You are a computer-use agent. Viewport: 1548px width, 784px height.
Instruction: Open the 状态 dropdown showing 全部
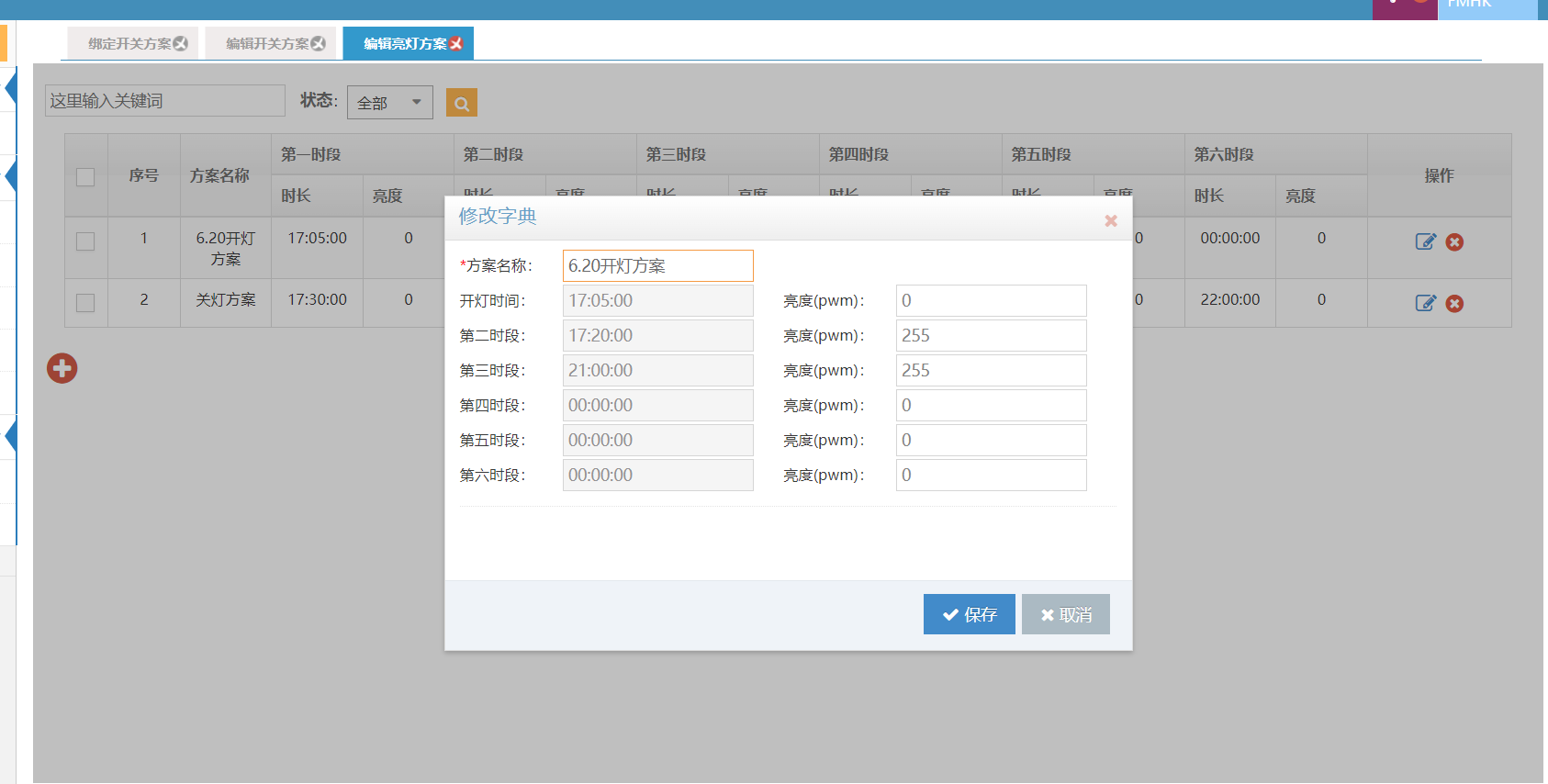click(x=389, y=103)
